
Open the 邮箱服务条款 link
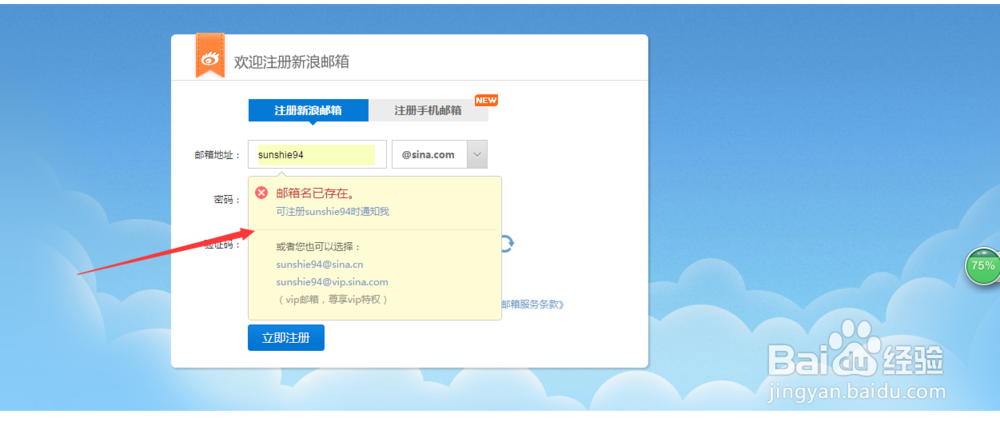point(533,304)
